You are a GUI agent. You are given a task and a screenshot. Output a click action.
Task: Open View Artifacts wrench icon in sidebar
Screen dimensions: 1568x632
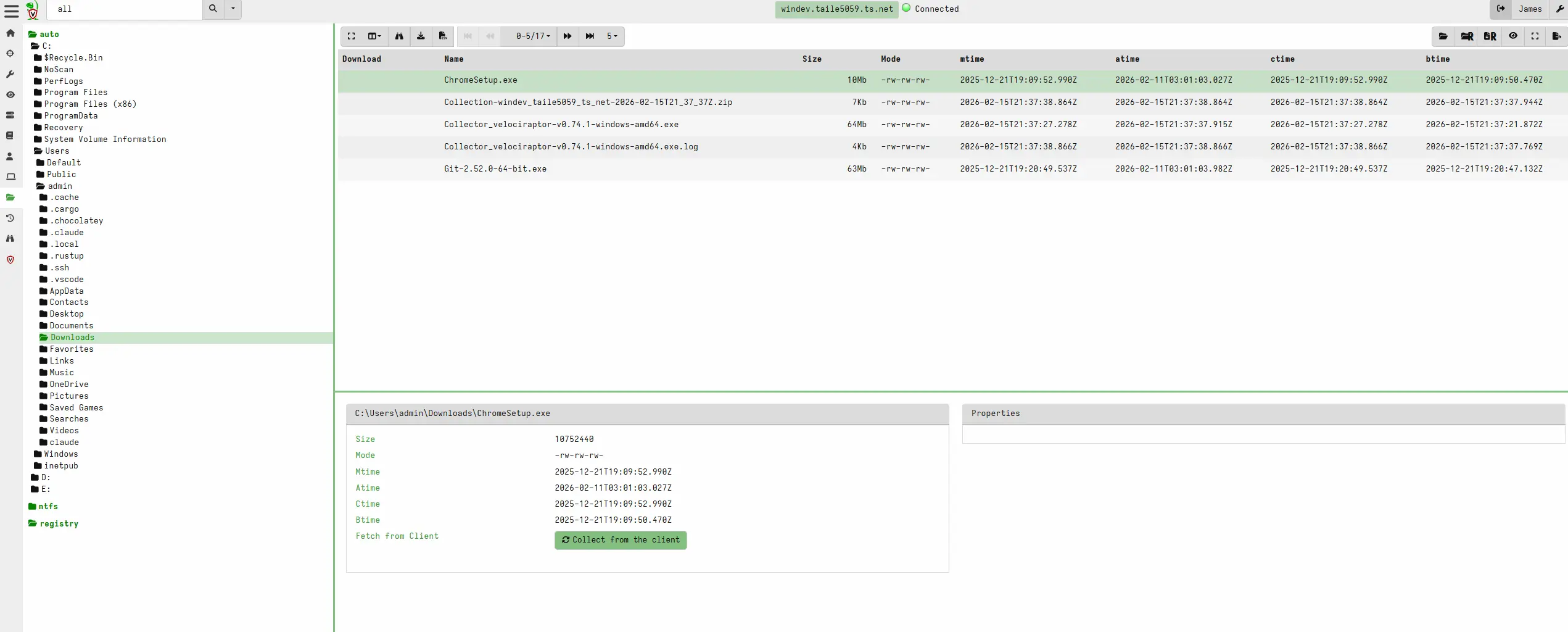click(x=10, y=74)
